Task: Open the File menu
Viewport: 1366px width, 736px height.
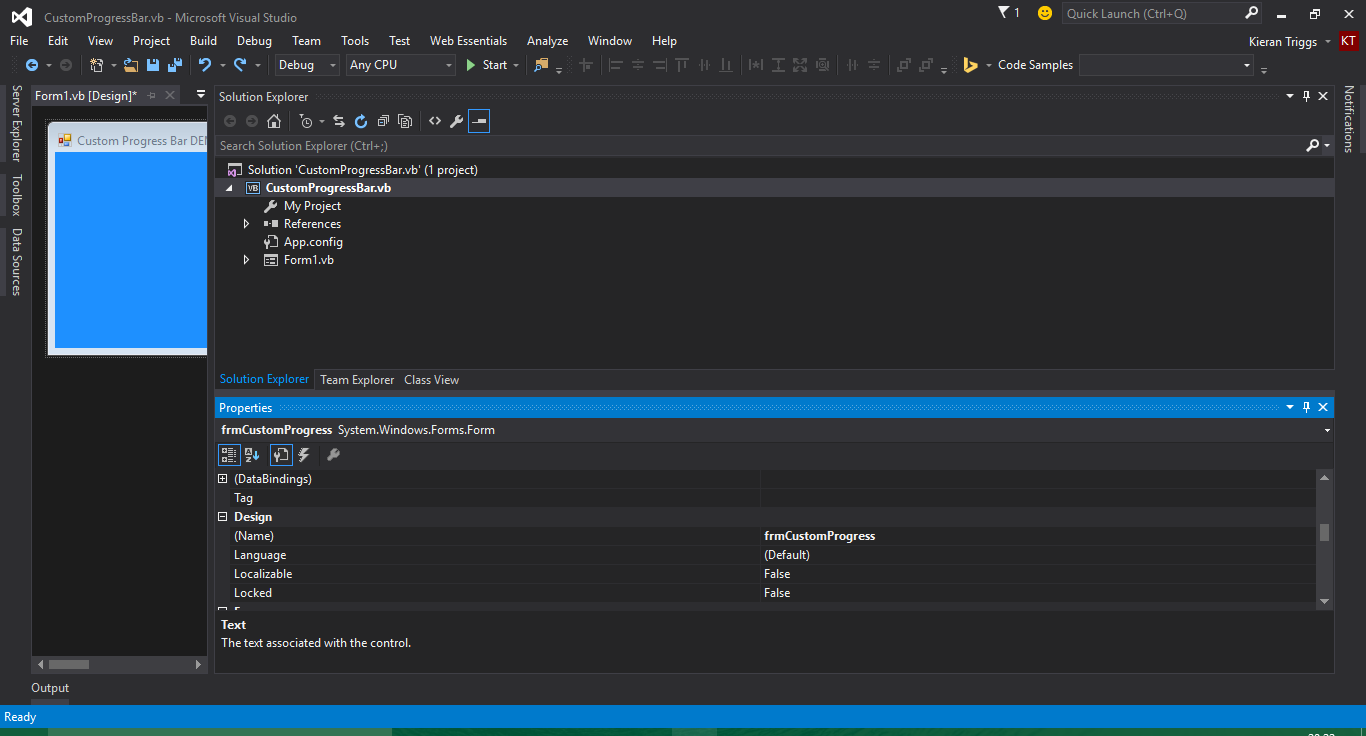Action: click(x=19, y=41)
